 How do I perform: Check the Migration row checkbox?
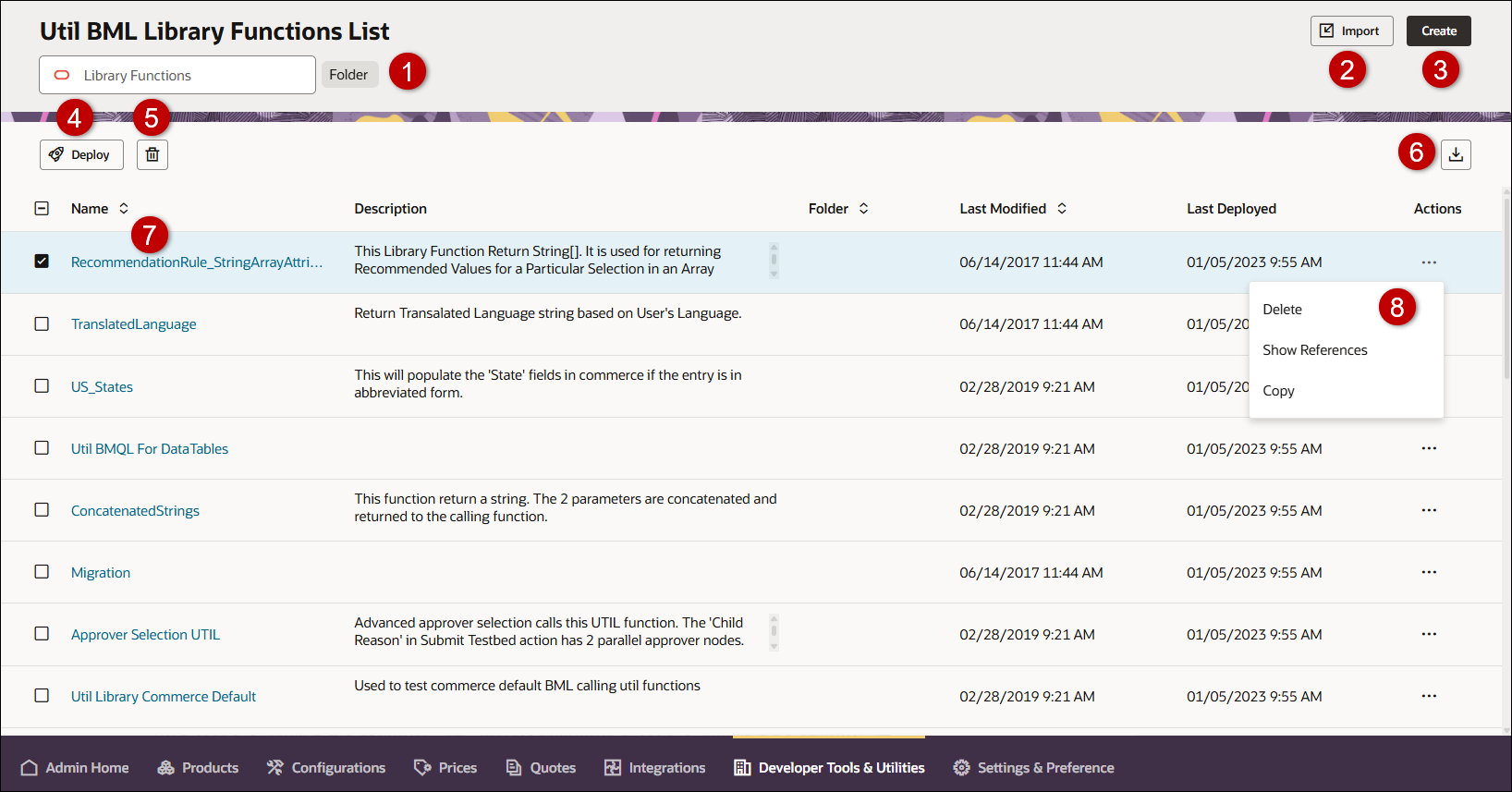[x=42, y=571]
